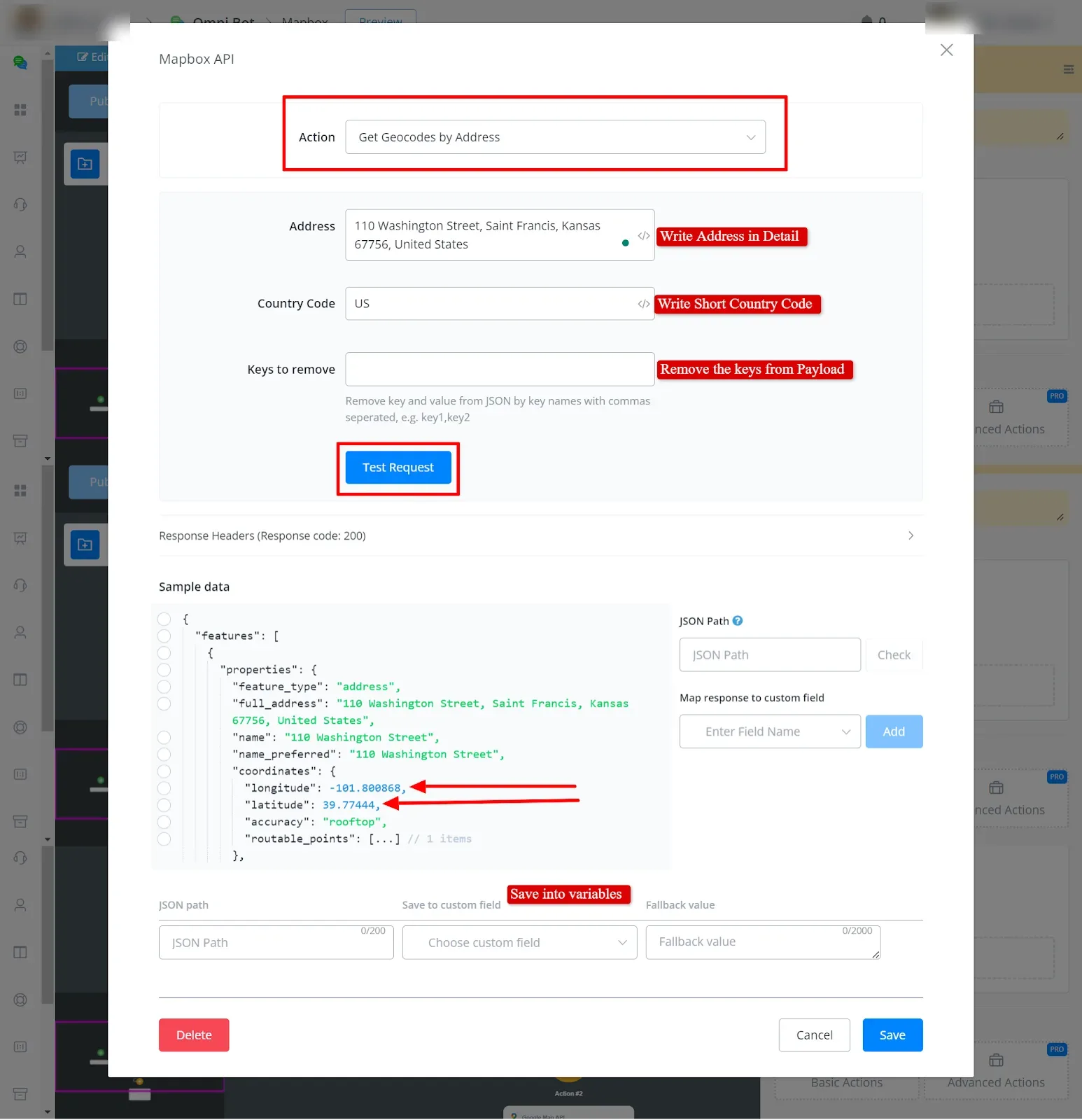This screenshot has height=1120, width=1082.
Task: Click the chat bubbles logo in background sidebar
Action: [20, 63]
